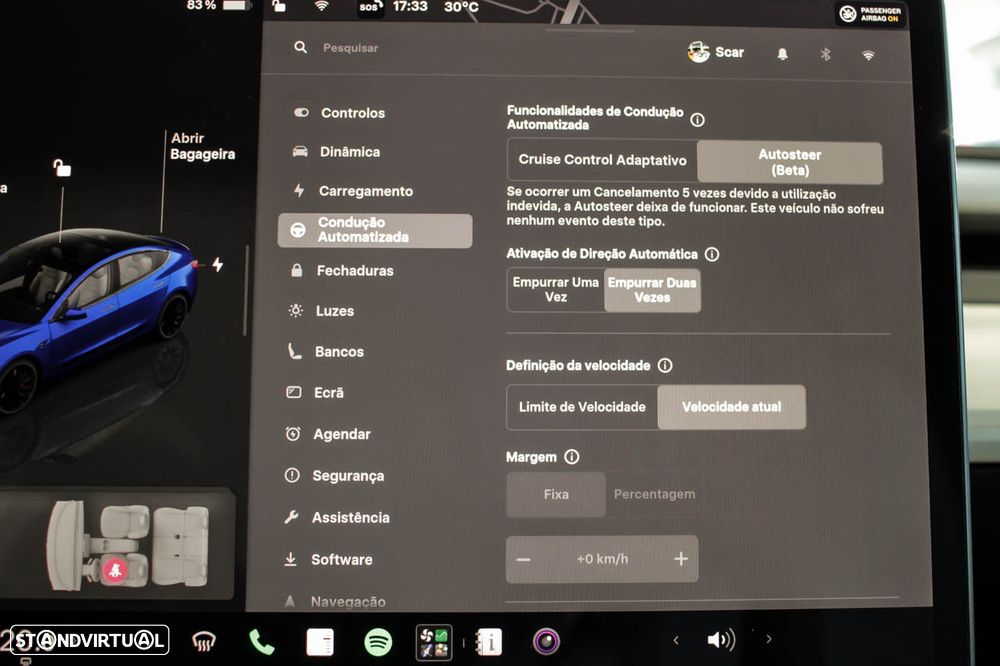Show info for Ativação de Direção Automática
Image resolution: width=1000 pixels, height=666 pixels.
click(x=712, y=254)
